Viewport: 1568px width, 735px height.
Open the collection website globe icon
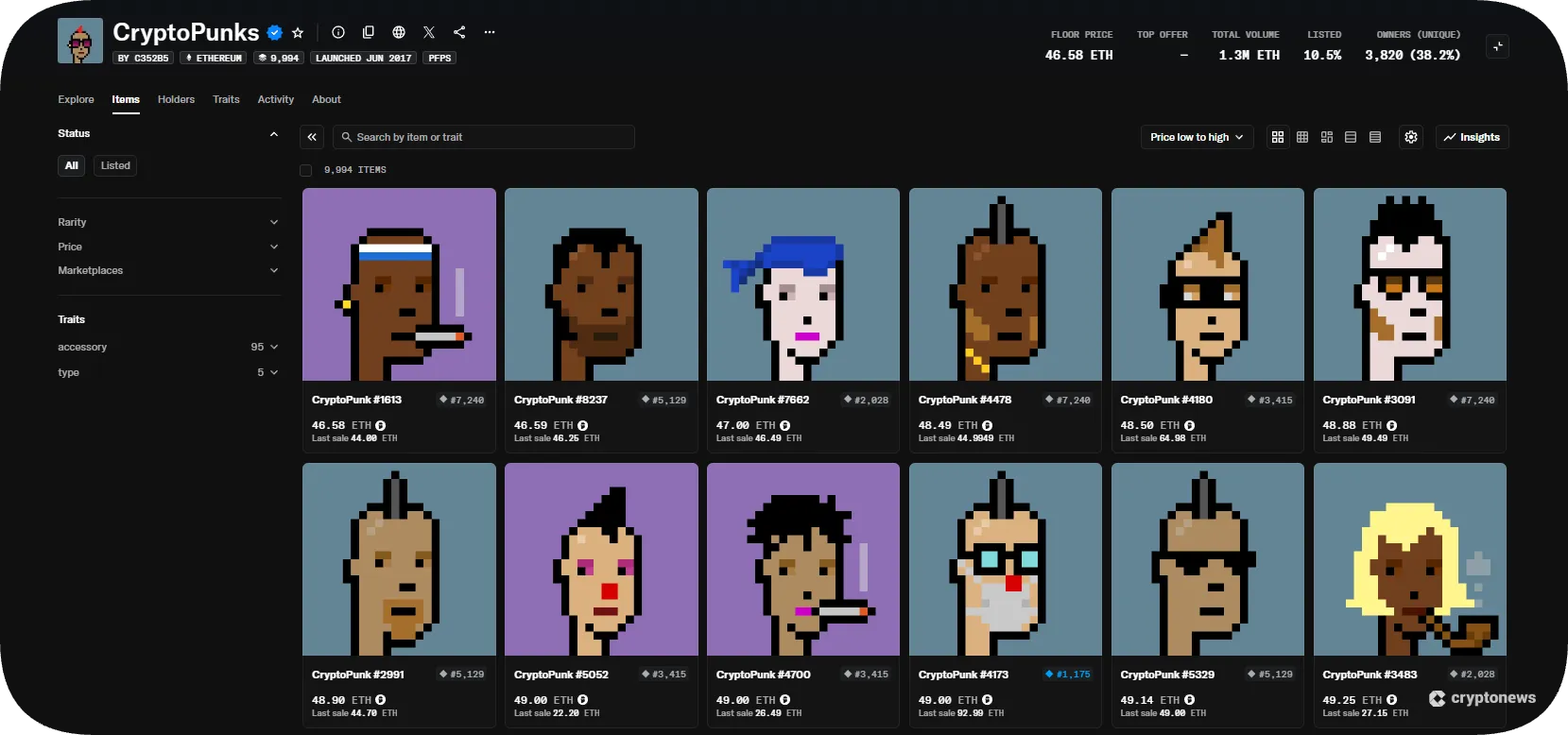click(x=399, y=32)
